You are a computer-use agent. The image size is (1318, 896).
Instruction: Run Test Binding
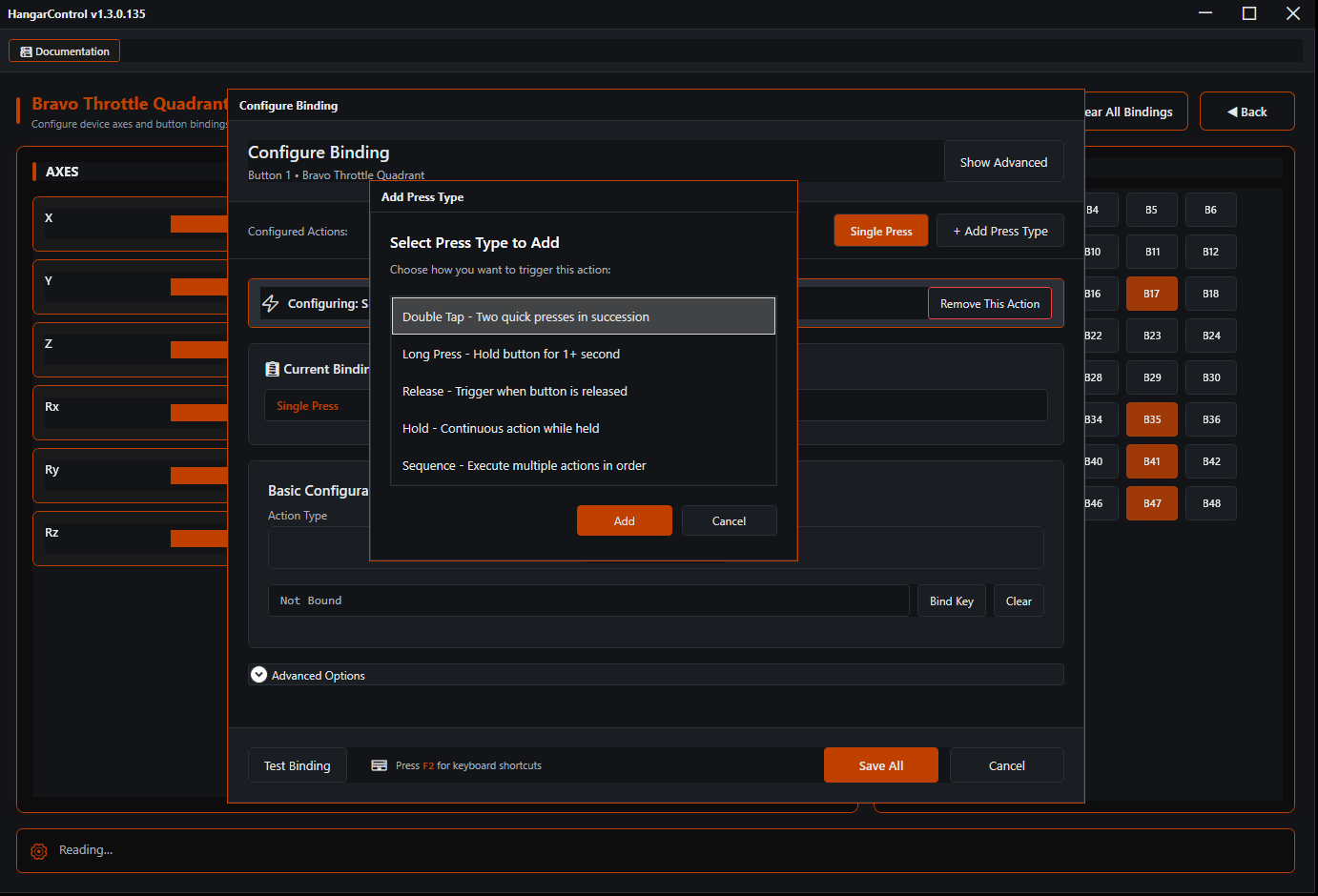[297, 764]
